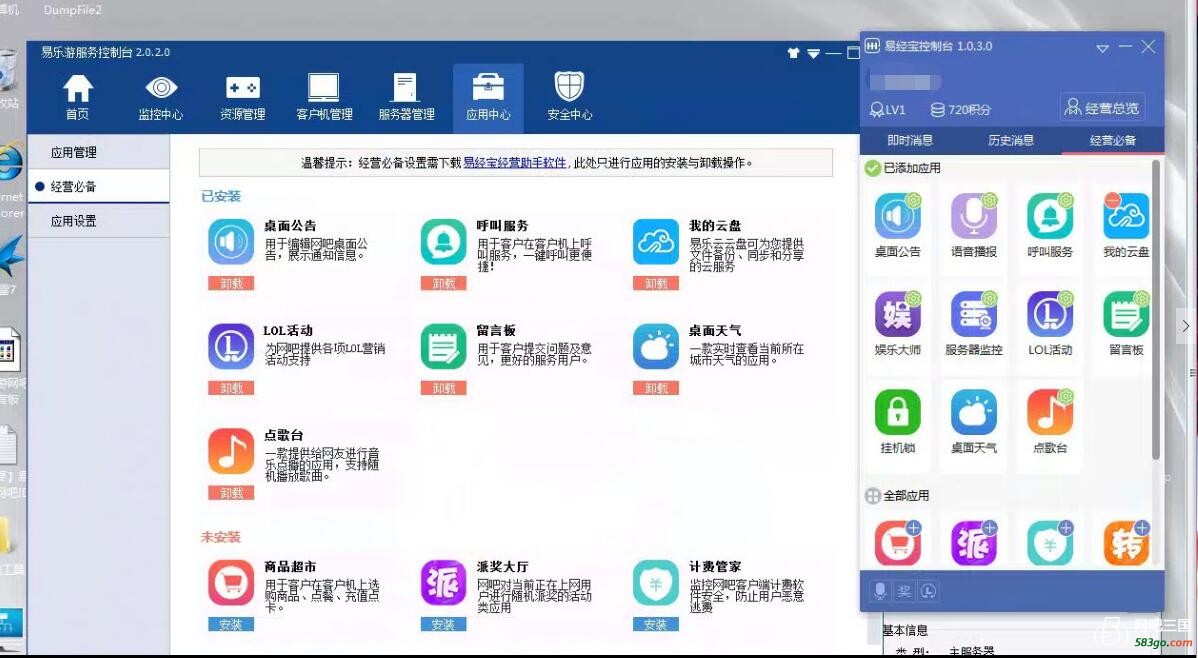This screenshot has height=658, width=1198.
Task: Follow the 易经宝经营助手软件 download link
Action: (515, 163)
